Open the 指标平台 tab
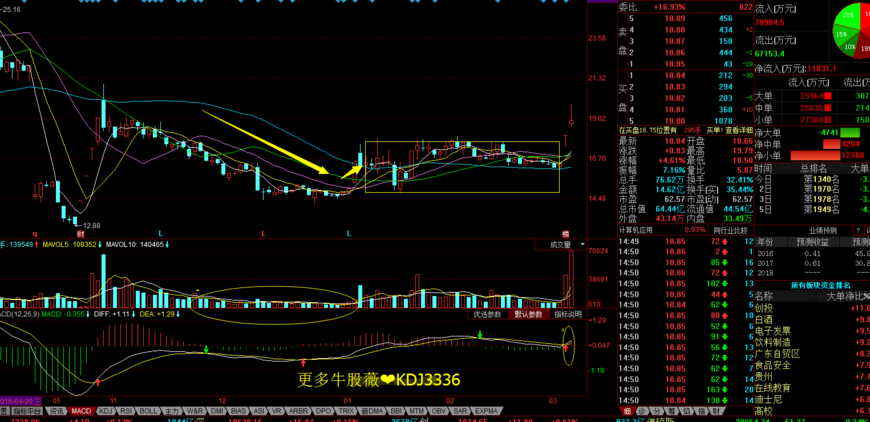 28,411
